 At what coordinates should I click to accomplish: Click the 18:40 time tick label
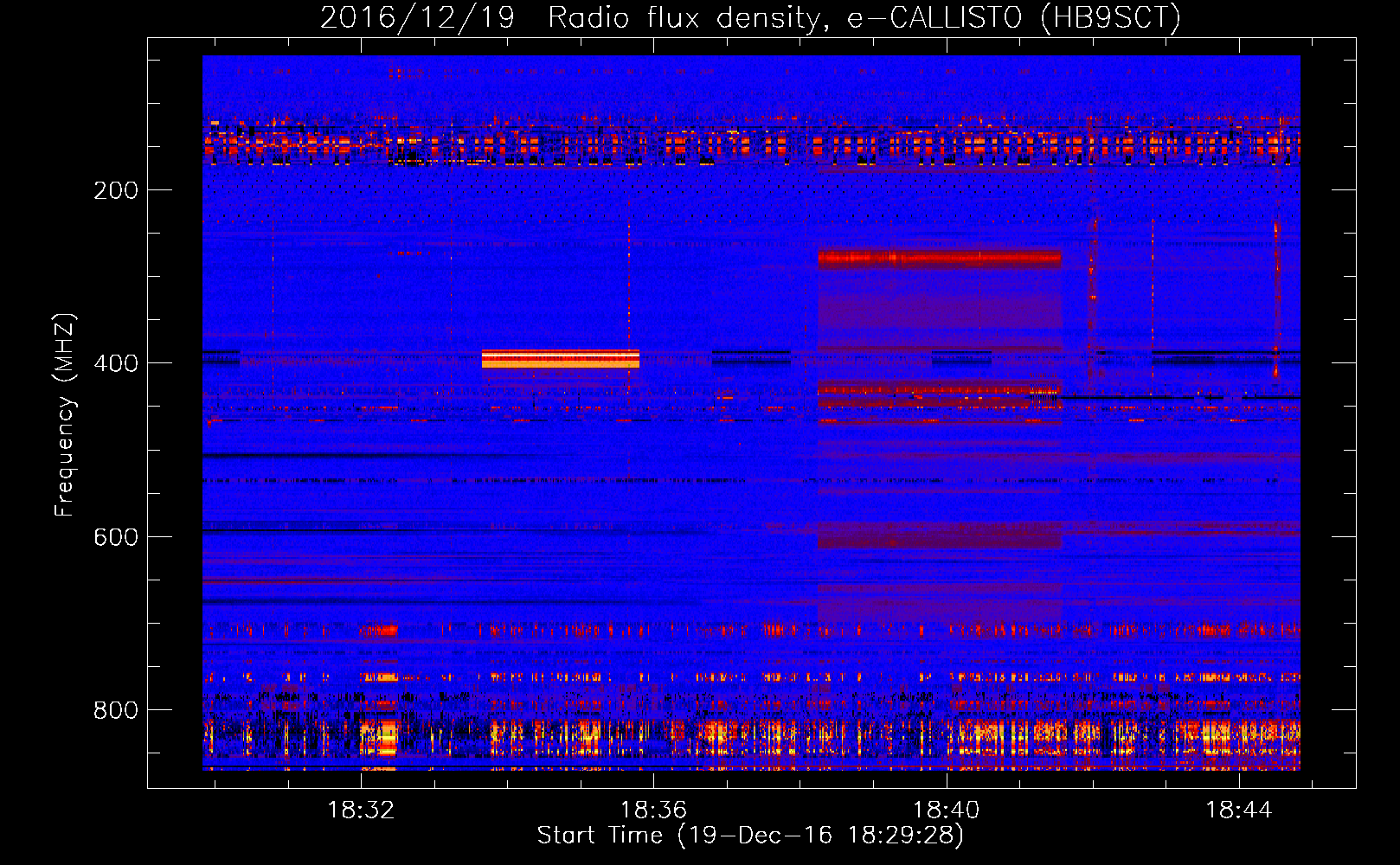(947, 810)
